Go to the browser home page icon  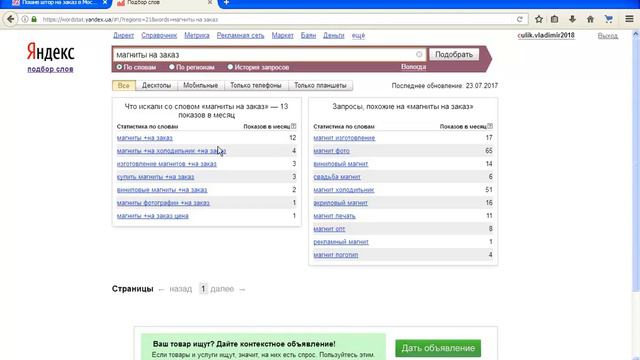[590, 19]
